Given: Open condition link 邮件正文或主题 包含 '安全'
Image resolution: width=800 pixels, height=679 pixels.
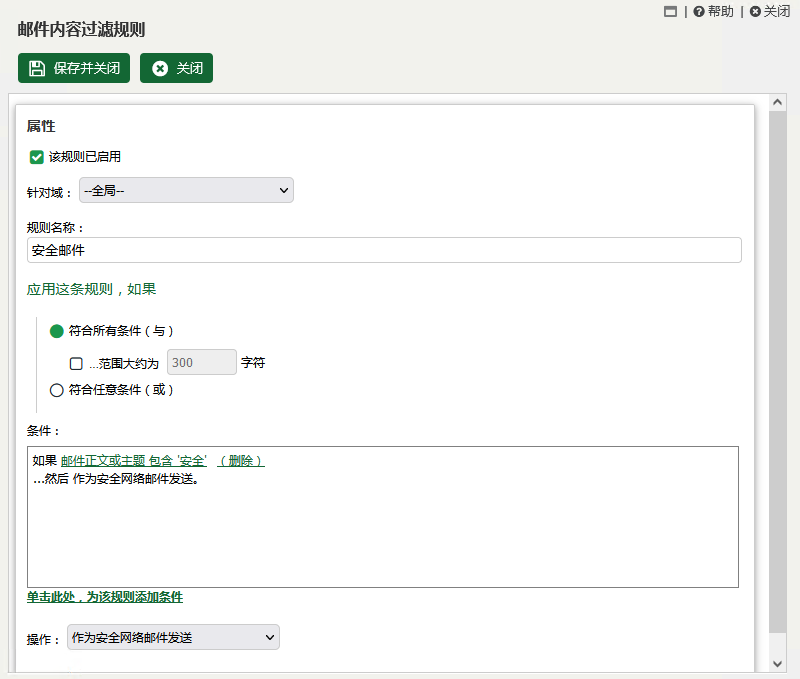Looking at the screenshot, I should [134, 461].
